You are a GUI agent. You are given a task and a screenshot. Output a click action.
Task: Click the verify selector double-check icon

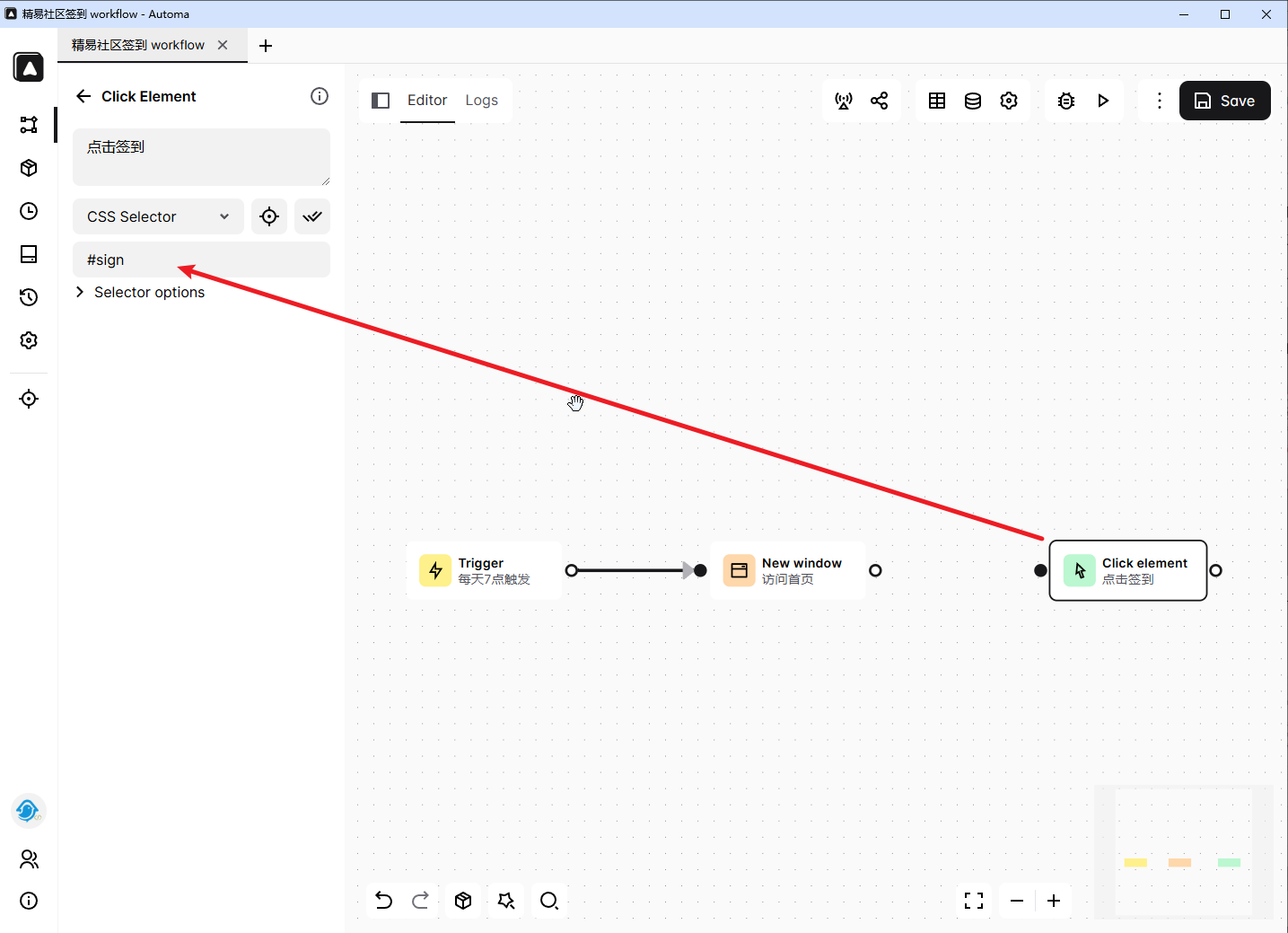click(x=312, y=216)
